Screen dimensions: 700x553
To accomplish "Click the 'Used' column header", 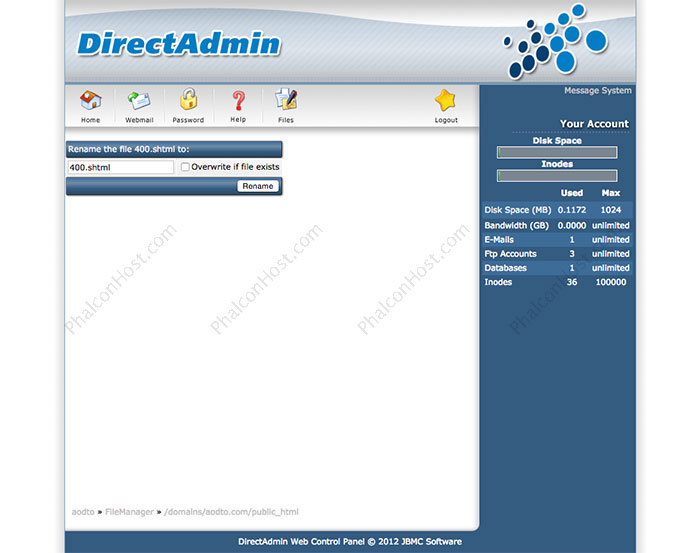I will pos(572,193).
